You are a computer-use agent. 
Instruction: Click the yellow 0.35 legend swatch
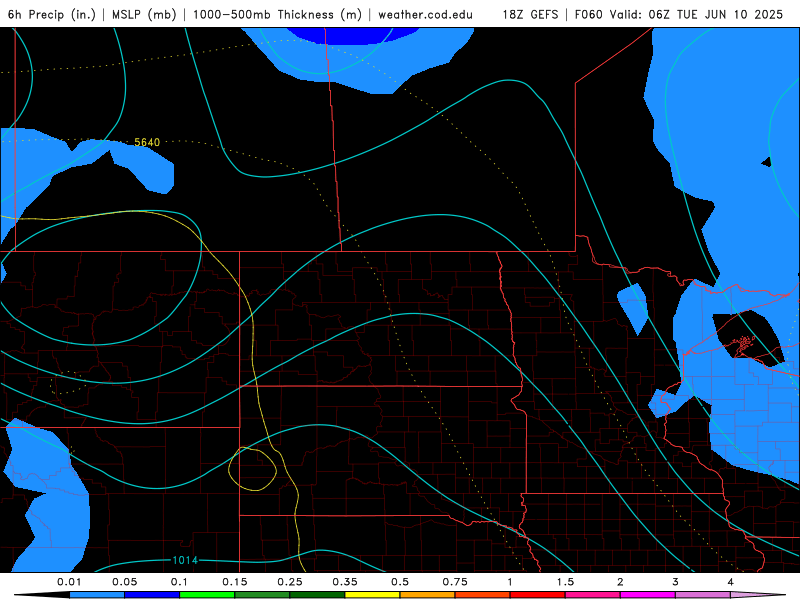[x=372, y=595]
